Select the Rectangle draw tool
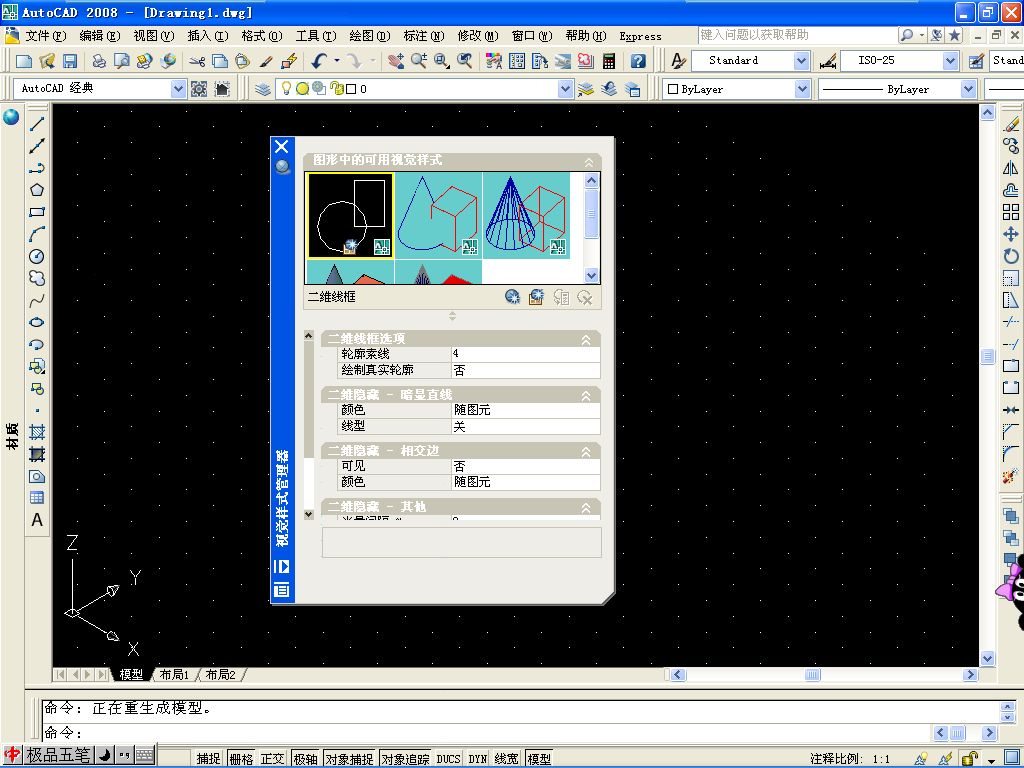This screenshot has width=1024, height=768. [x=37, y=212]
